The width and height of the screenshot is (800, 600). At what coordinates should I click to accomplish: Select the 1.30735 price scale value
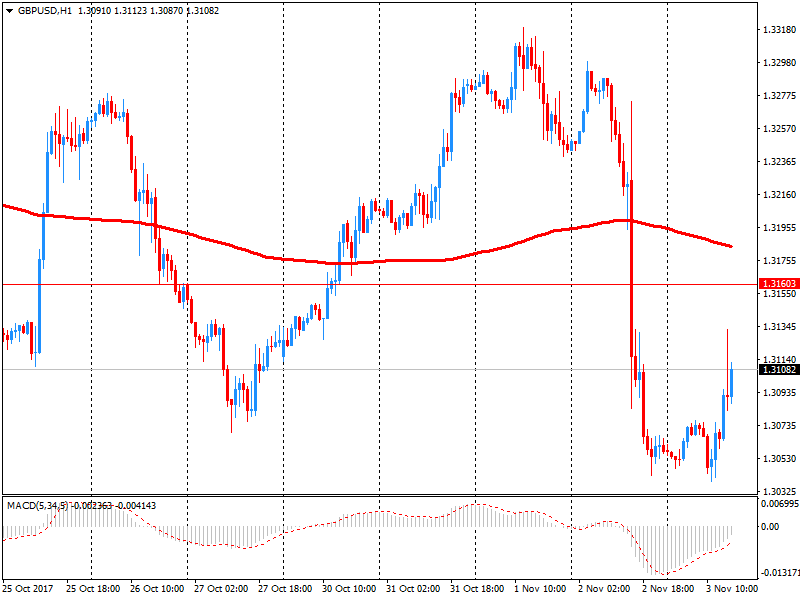pos(779,426)
